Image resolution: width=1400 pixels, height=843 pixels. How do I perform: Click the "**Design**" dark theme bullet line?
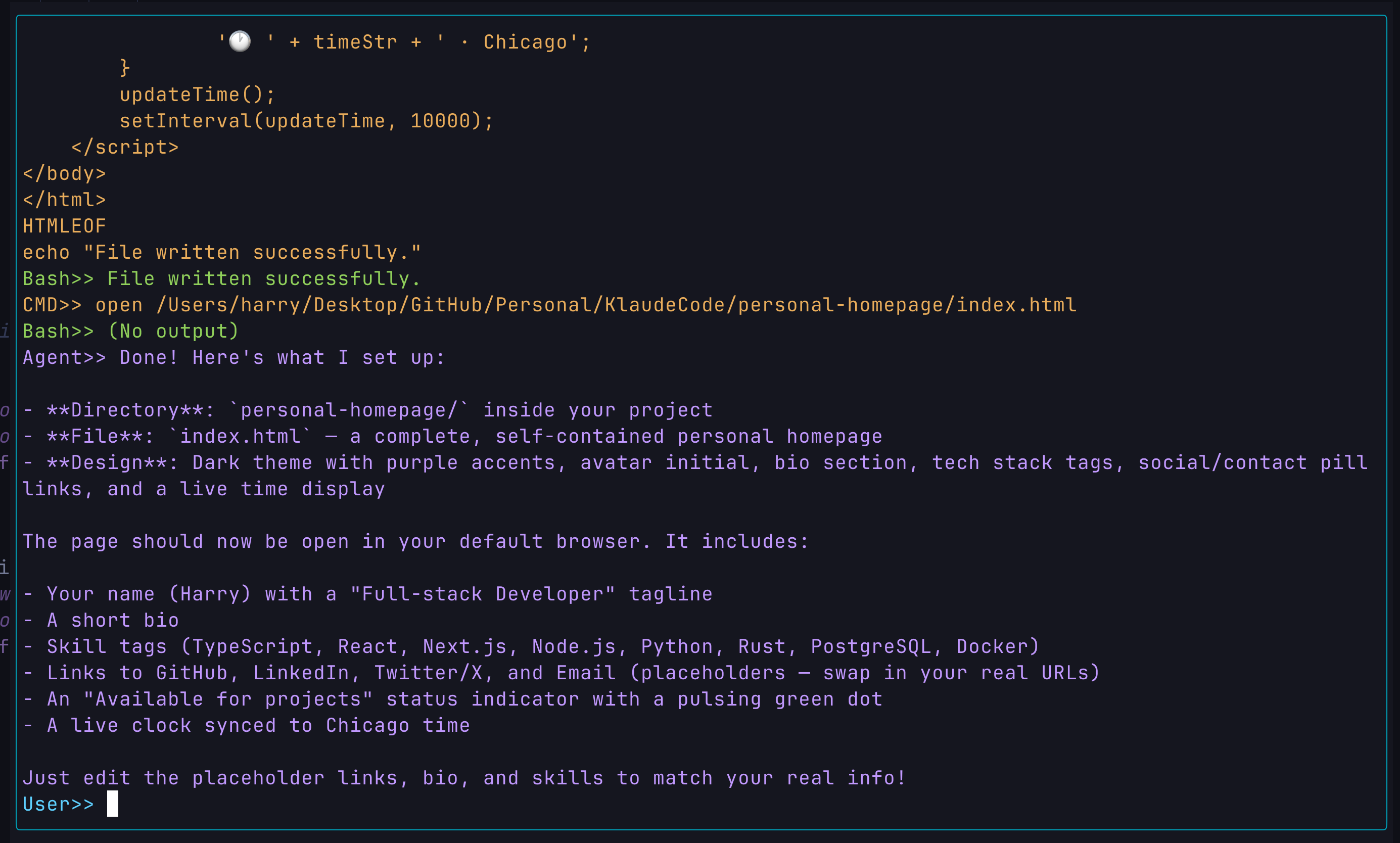pos(695,462)
